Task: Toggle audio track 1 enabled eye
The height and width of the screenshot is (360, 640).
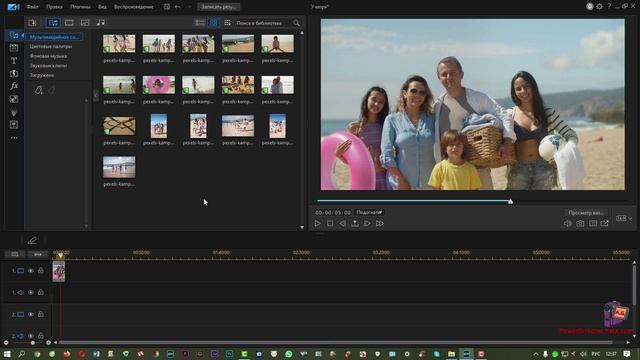Action: pyautogui.click(x=31, y=292)
